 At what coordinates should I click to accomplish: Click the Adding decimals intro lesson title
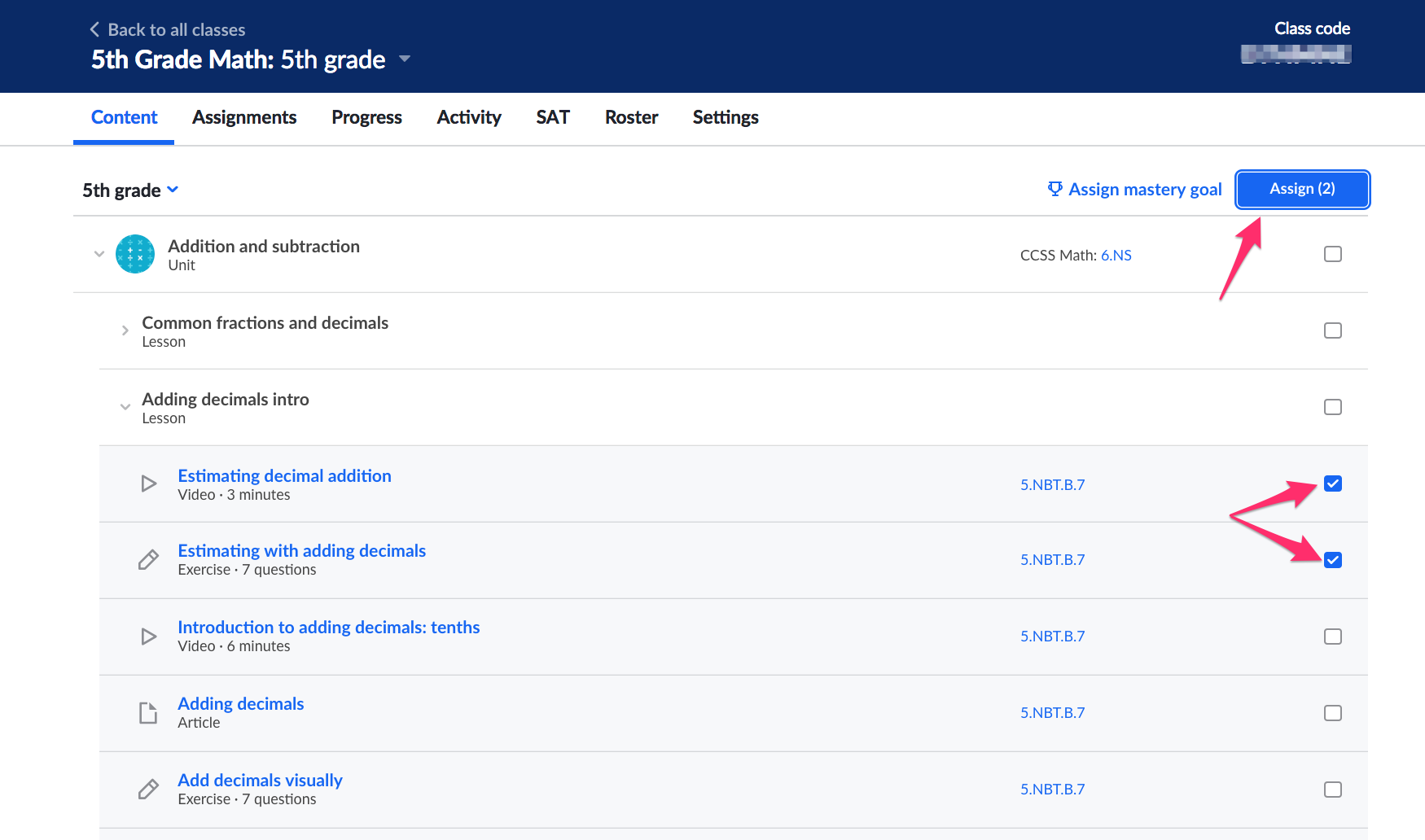click(x=226, y=400)
